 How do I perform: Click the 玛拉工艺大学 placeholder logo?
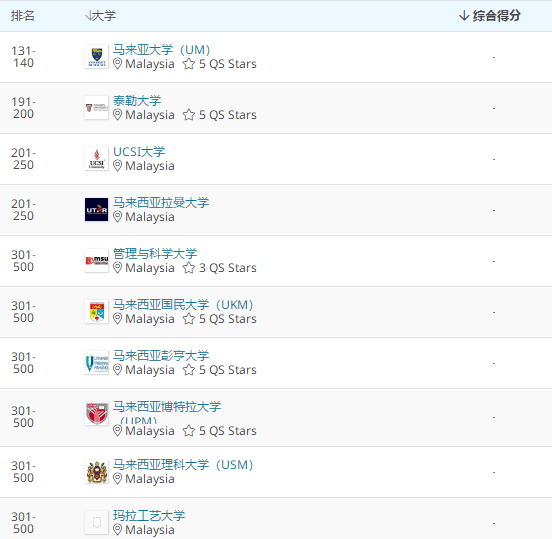click(96, 522)
